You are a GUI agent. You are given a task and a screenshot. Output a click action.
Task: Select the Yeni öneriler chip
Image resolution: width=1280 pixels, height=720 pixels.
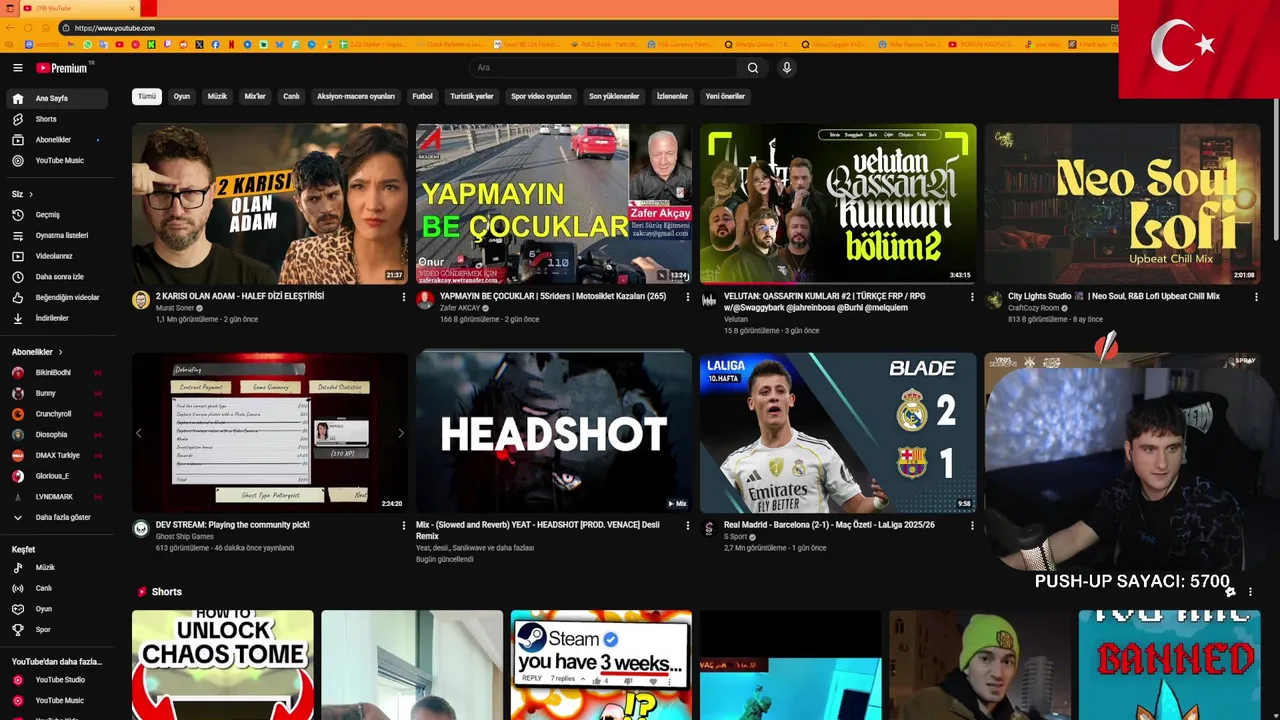click(x=725, y=97)
